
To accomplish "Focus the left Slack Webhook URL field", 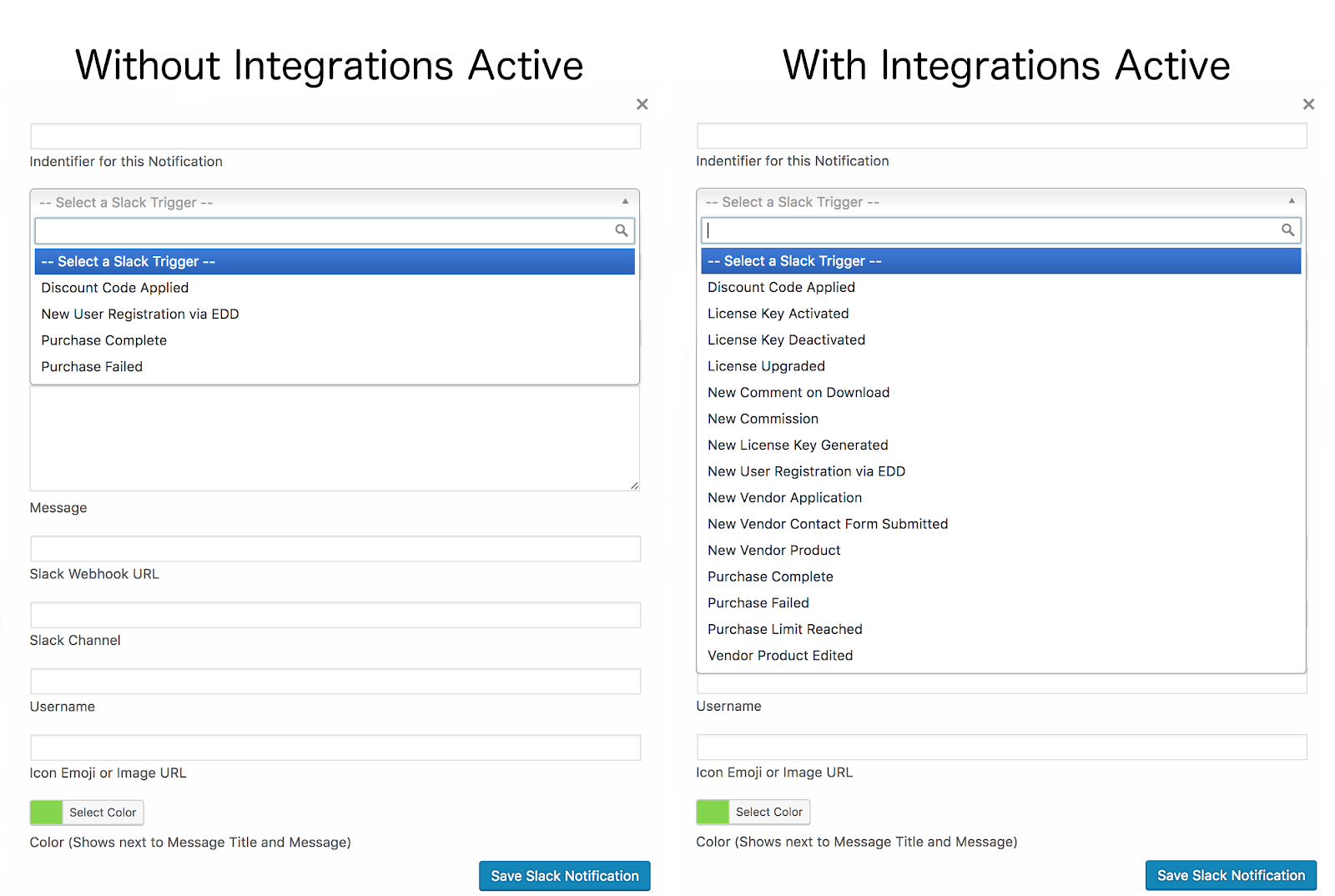I will [335, 549].
